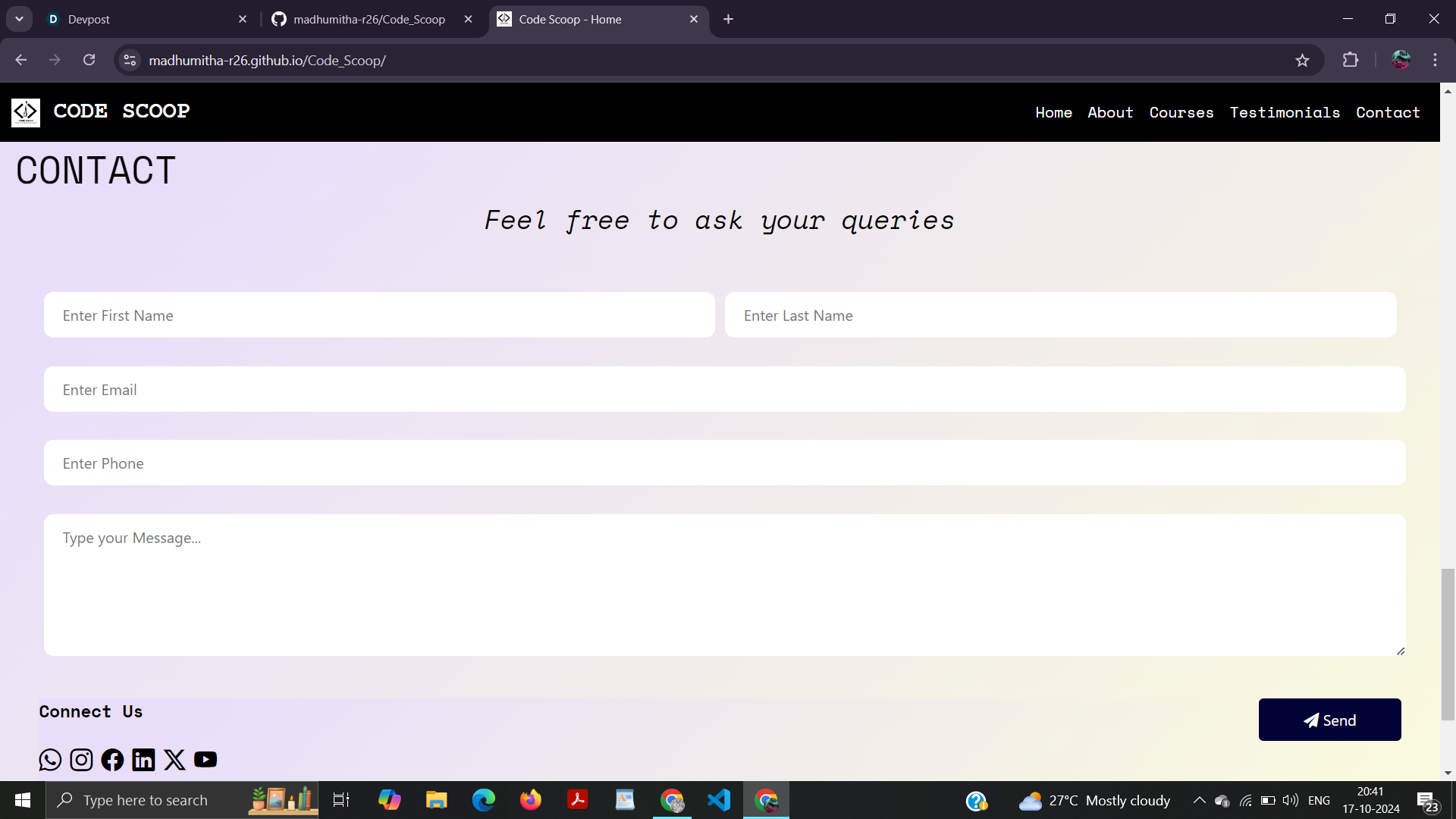Click the Enter First Name field
This screenshot has width=1456, height=819.
point(379,315)
